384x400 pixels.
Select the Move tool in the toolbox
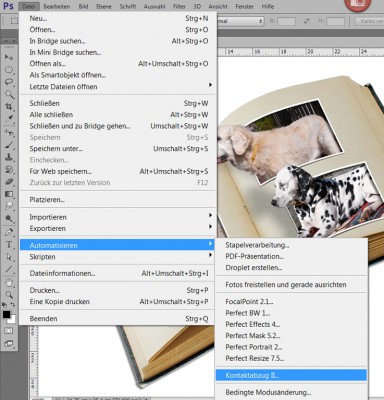tap(9, 57)
